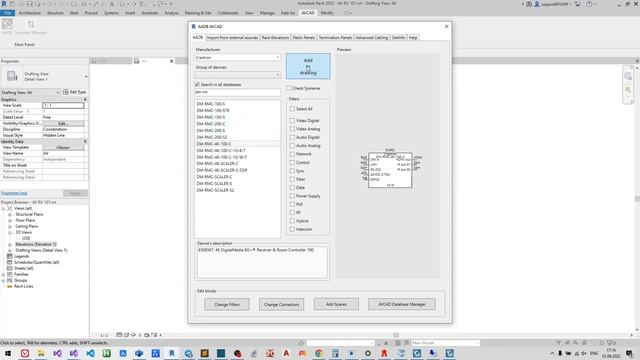640x360 pixels.
Task: Click the Sheets (all) icon in browser
Action: point(10,268)
